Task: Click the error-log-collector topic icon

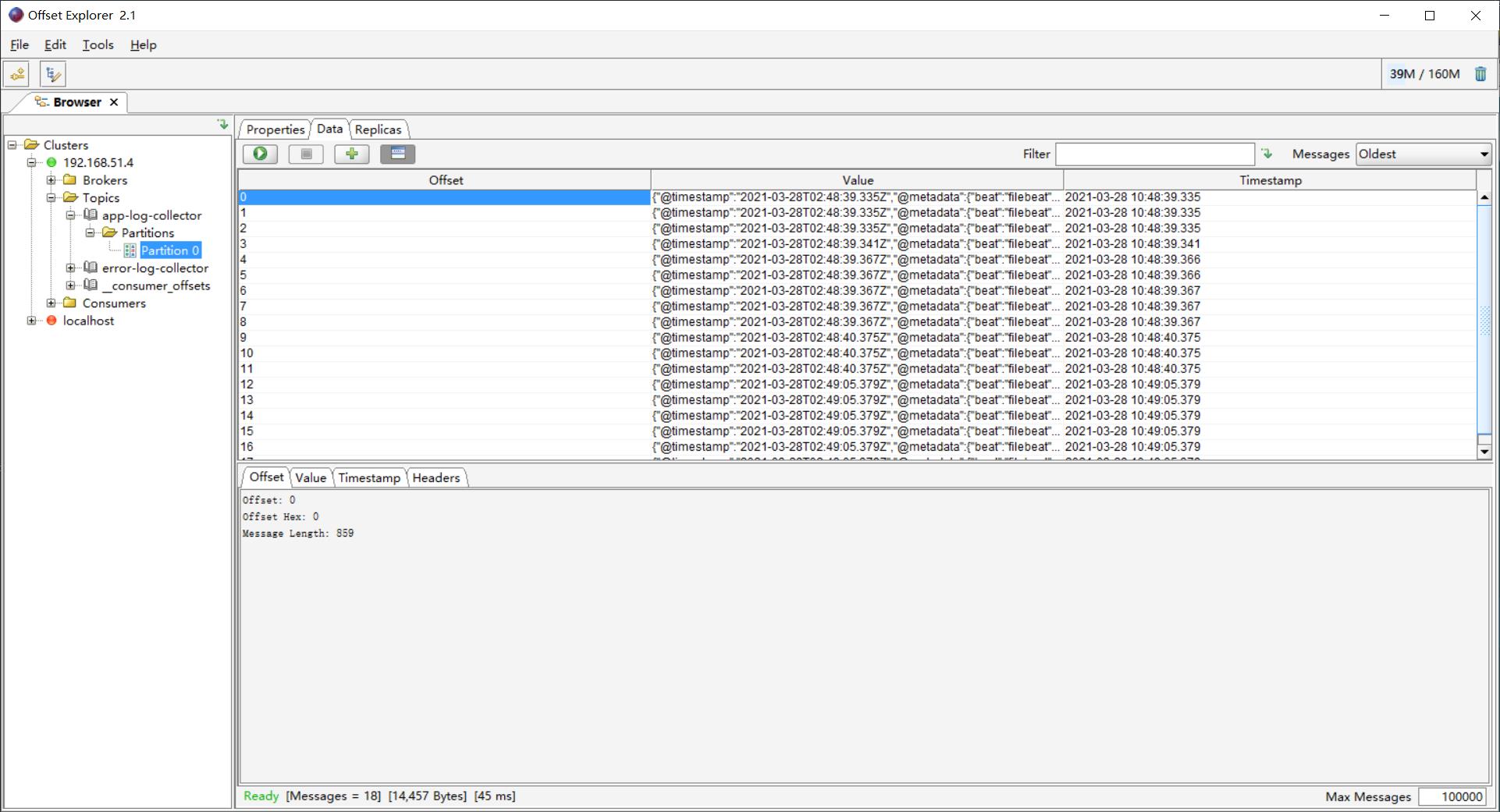Action: pos(91,268)
